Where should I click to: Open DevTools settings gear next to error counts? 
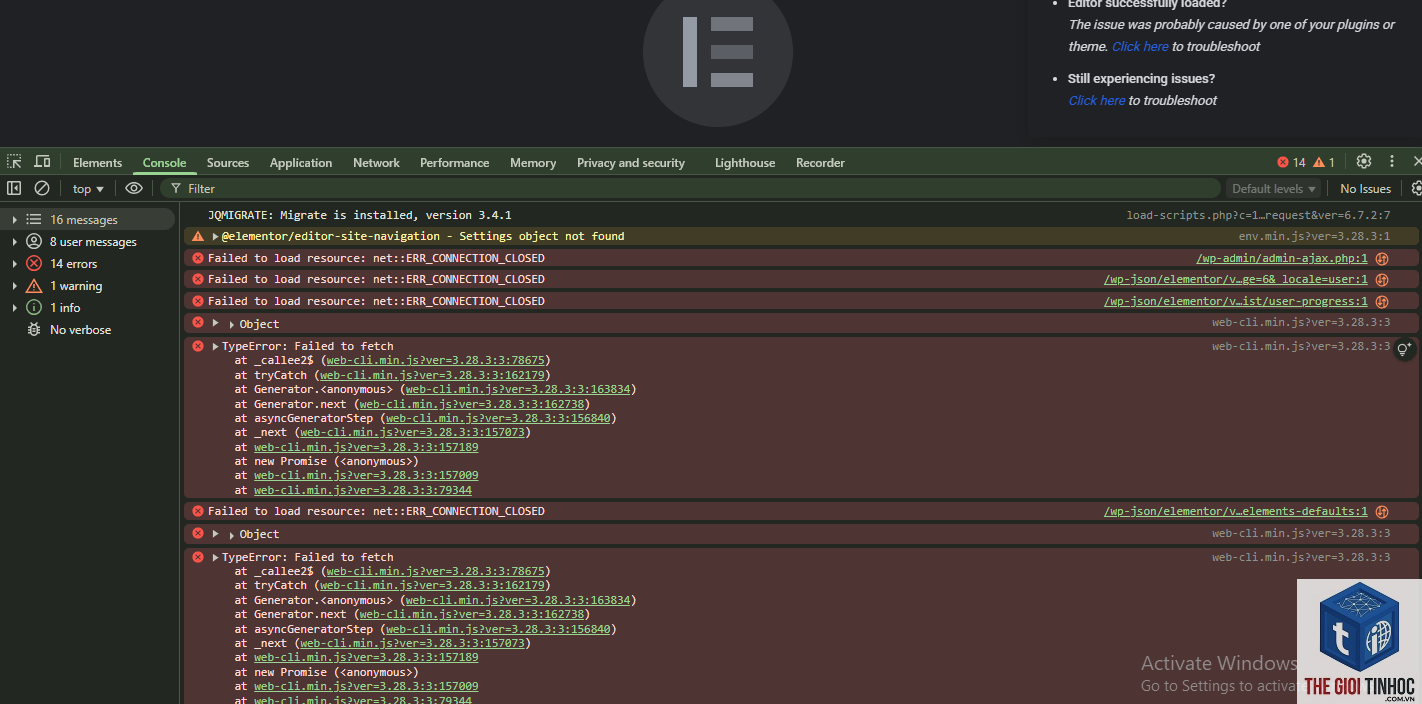point(1364,162)
